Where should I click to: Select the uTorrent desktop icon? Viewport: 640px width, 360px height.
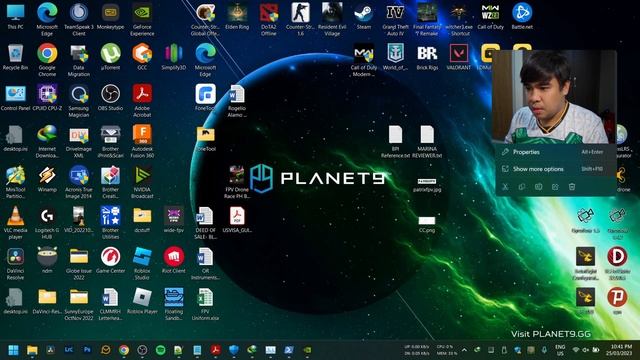coord(111,57)
